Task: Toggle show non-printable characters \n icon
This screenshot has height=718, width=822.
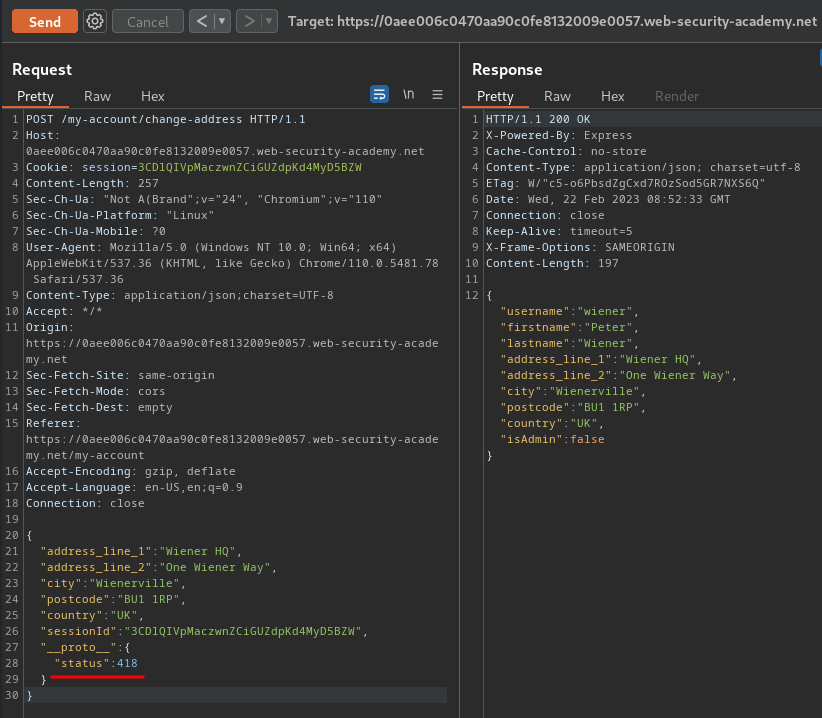Action: click(408, 94)
